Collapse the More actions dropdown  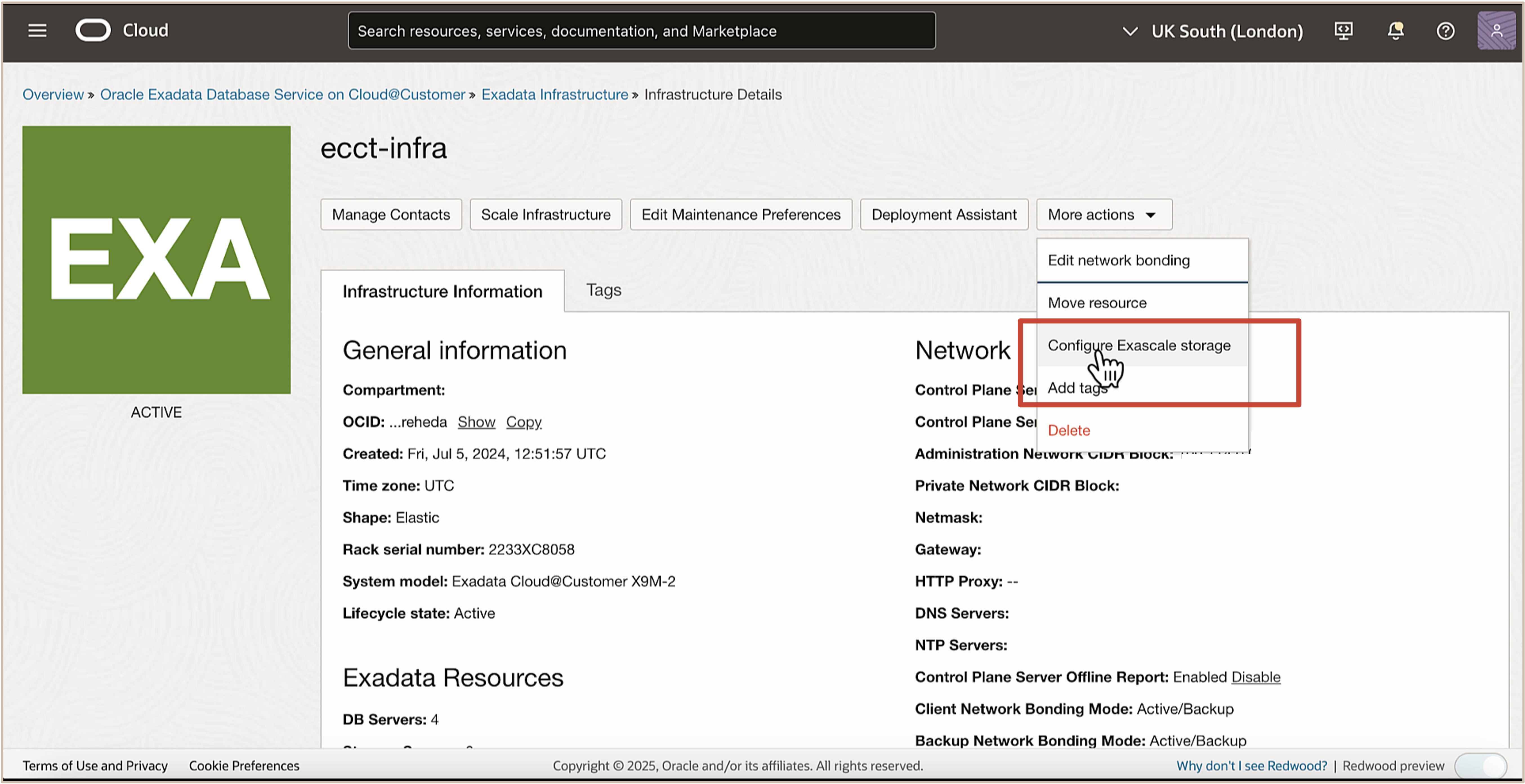tap(1104, 214)
